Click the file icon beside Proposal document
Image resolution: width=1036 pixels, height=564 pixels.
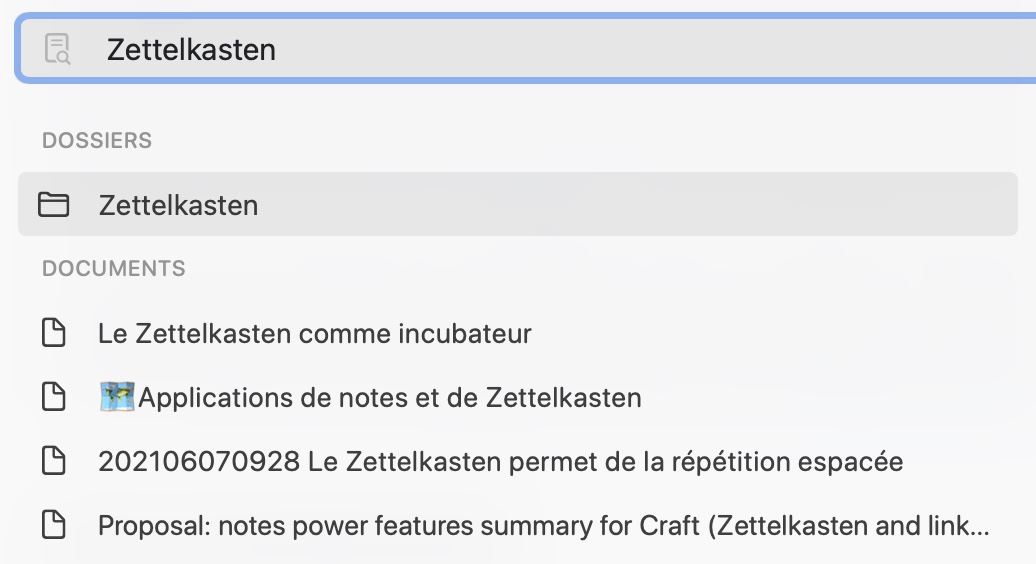pyautogui.click(x=54, y=524)
